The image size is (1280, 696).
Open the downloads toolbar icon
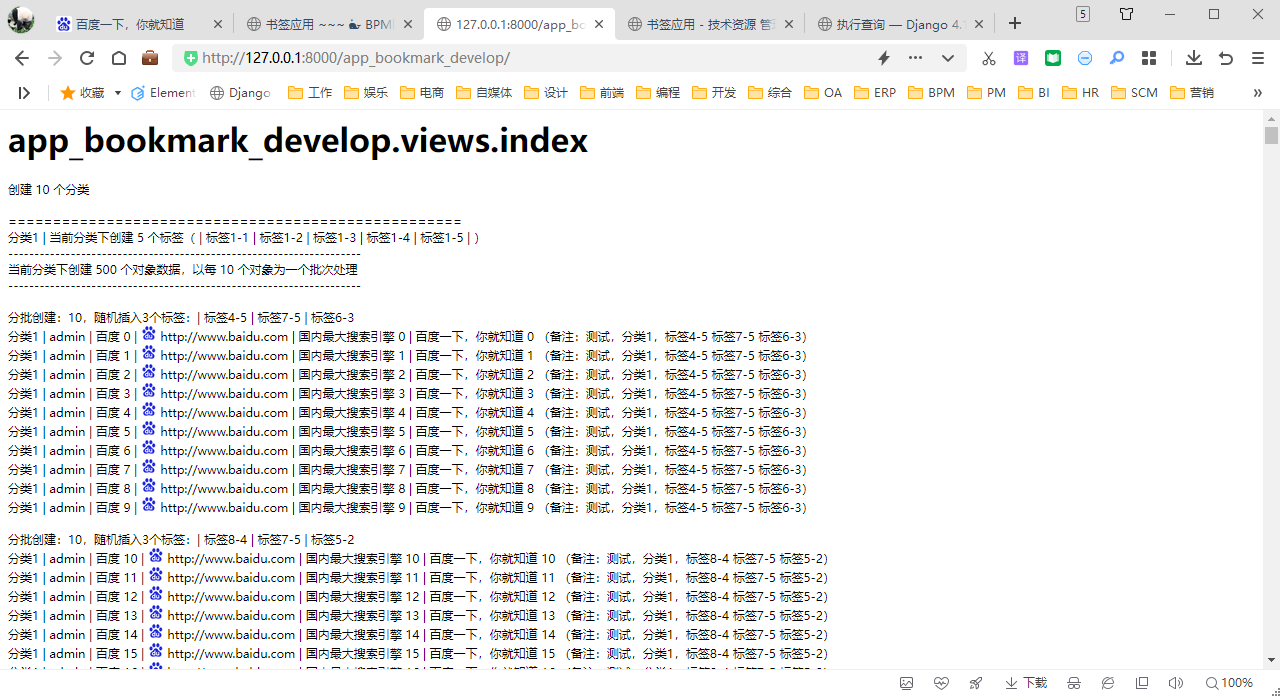tap(1194, 58)
